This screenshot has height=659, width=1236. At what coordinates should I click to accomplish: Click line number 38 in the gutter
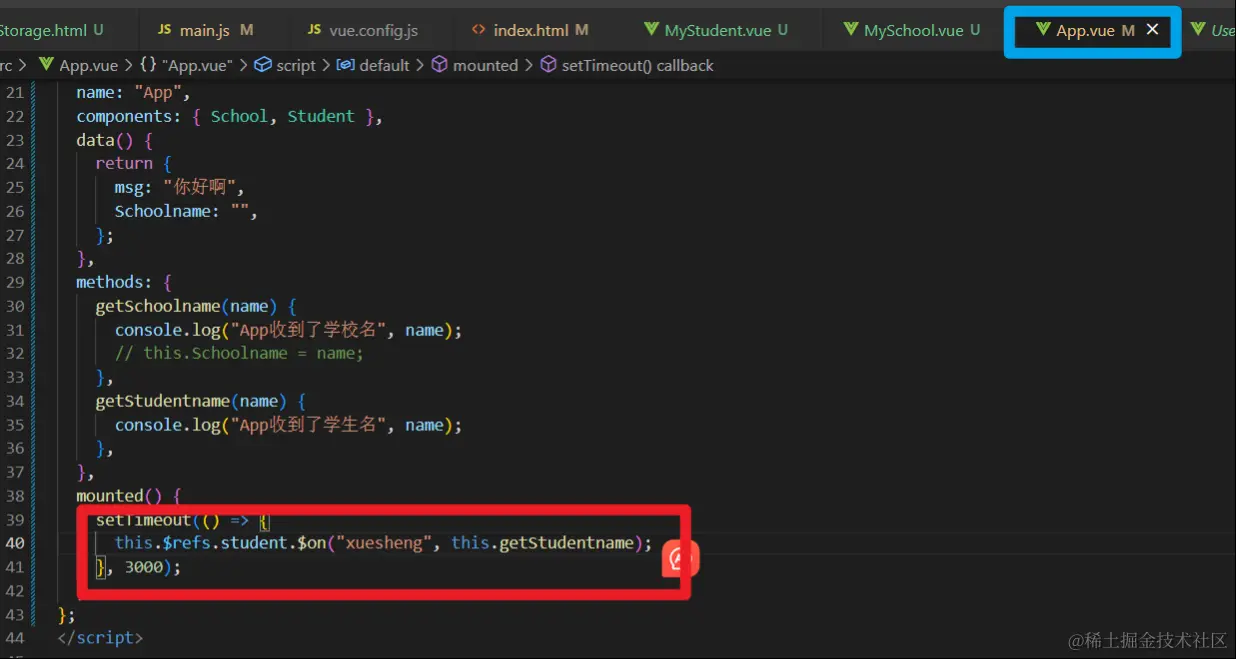(x=14, y=495)
